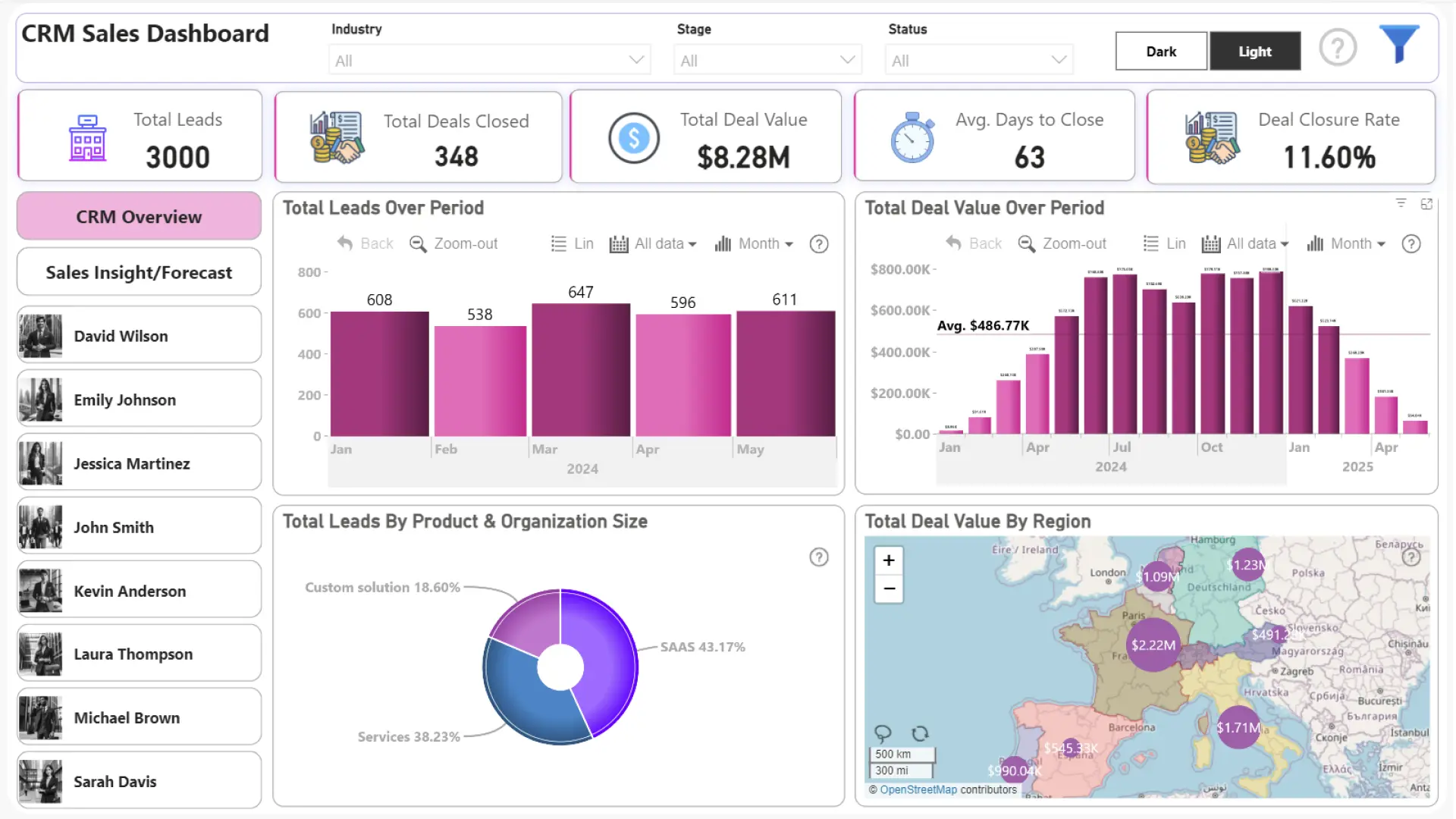Open the CRM Overview tab

(139, 217)
